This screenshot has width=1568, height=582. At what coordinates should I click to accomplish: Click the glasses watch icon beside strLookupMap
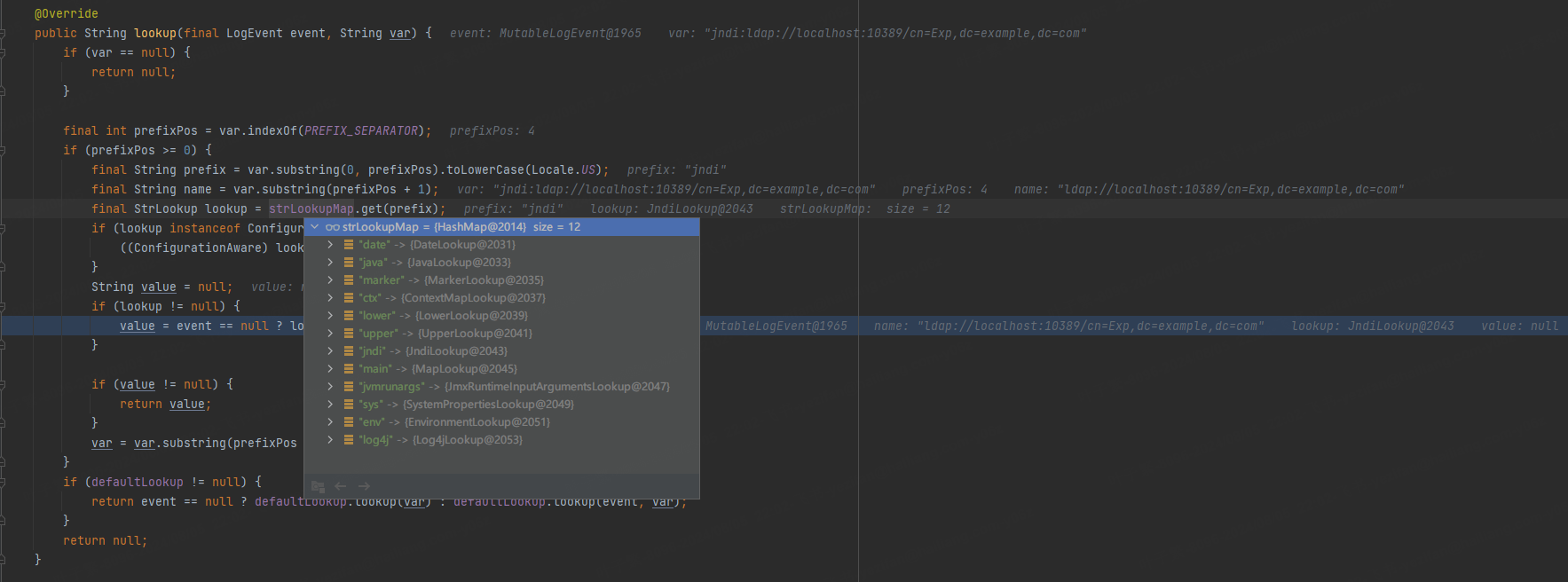[333, 227]
